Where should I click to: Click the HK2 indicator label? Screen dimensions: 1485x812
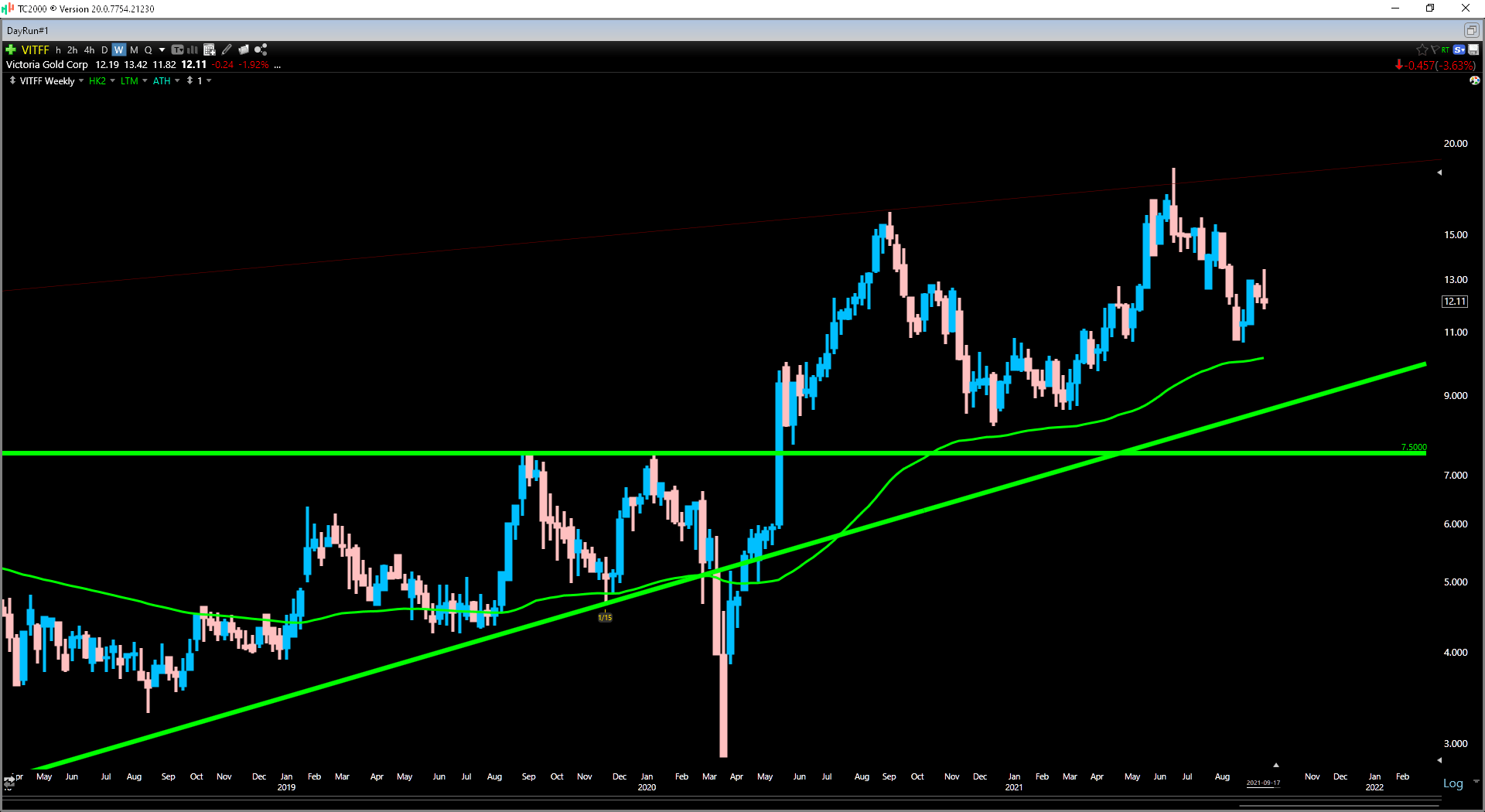tap(97, 80)
